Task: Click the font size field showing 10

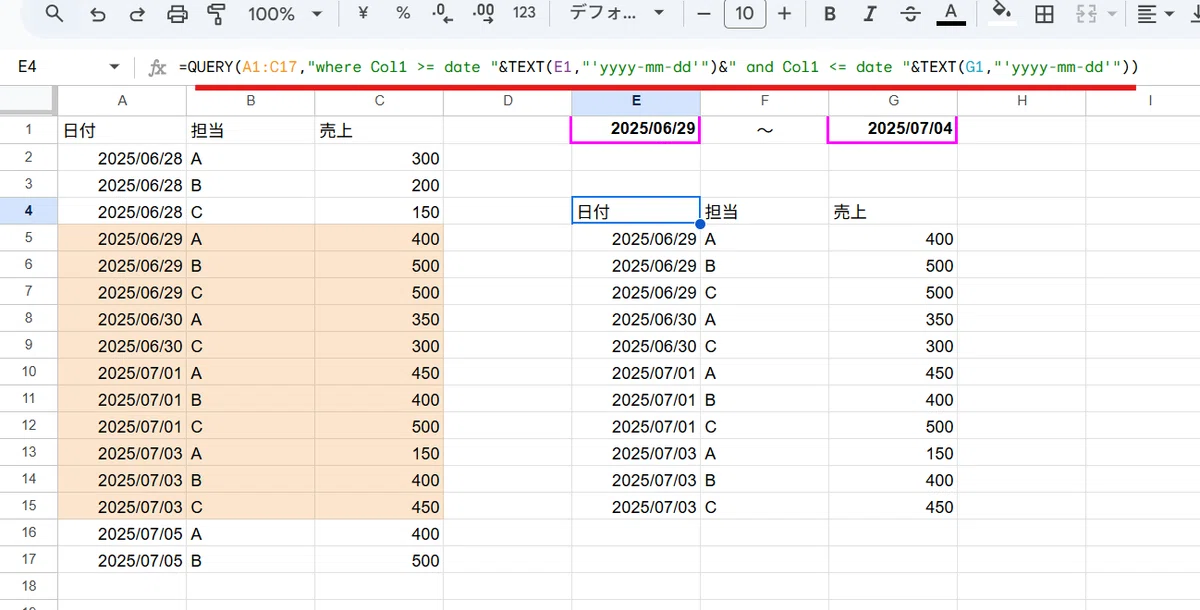Action: click(744, 14)
